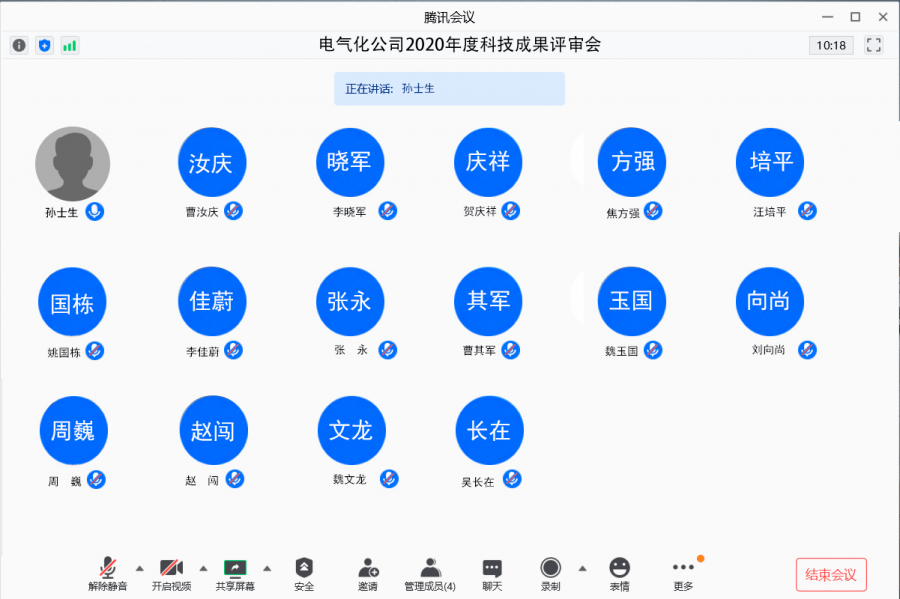Viewport: 900px width, 599px height.
Task: Open the 安全 security settings
Action: point(304,574)
